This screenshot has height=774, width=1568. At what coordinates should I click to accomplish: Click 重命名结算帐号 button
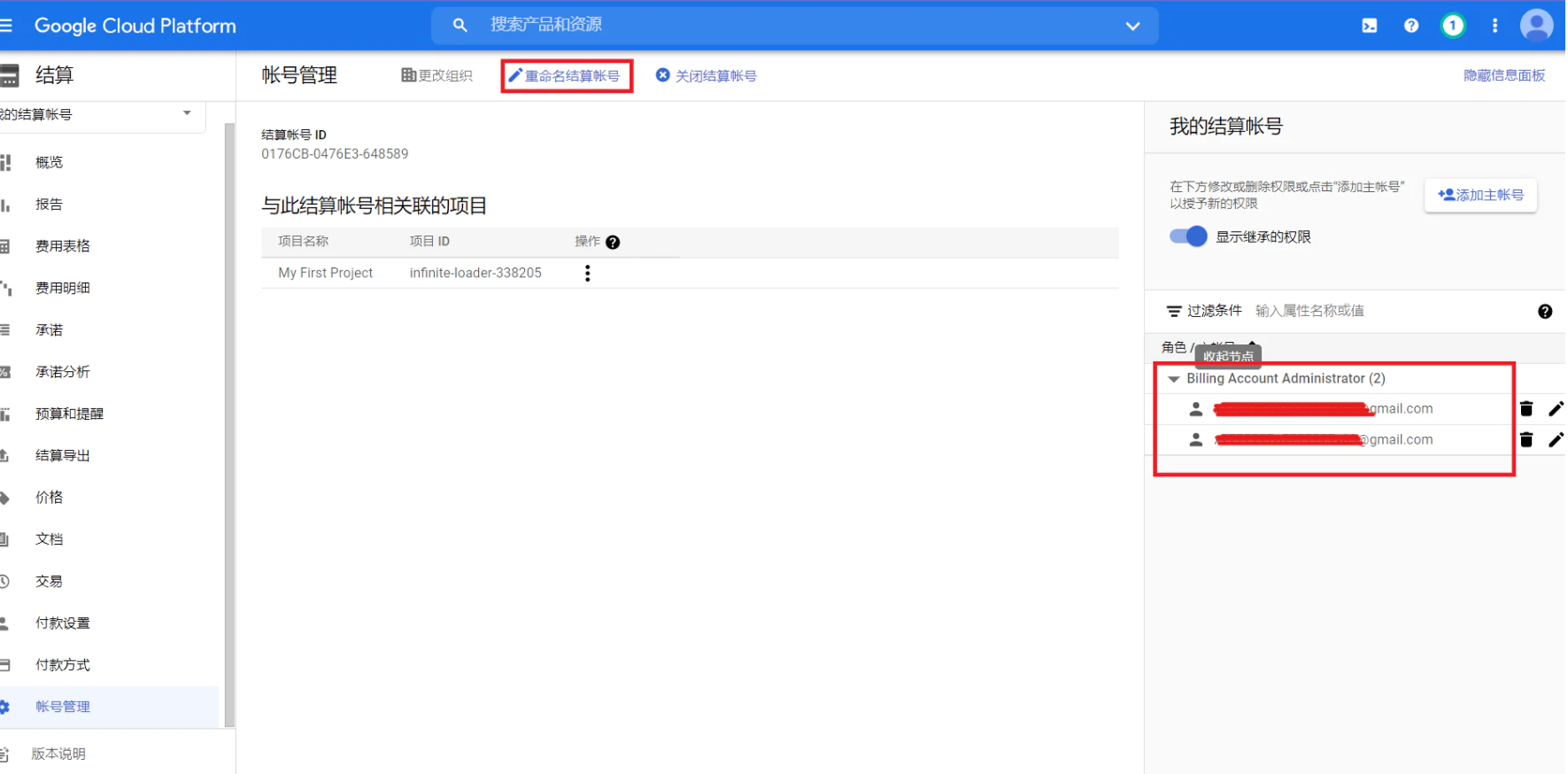pyautogui.click(x=567, y=76)
